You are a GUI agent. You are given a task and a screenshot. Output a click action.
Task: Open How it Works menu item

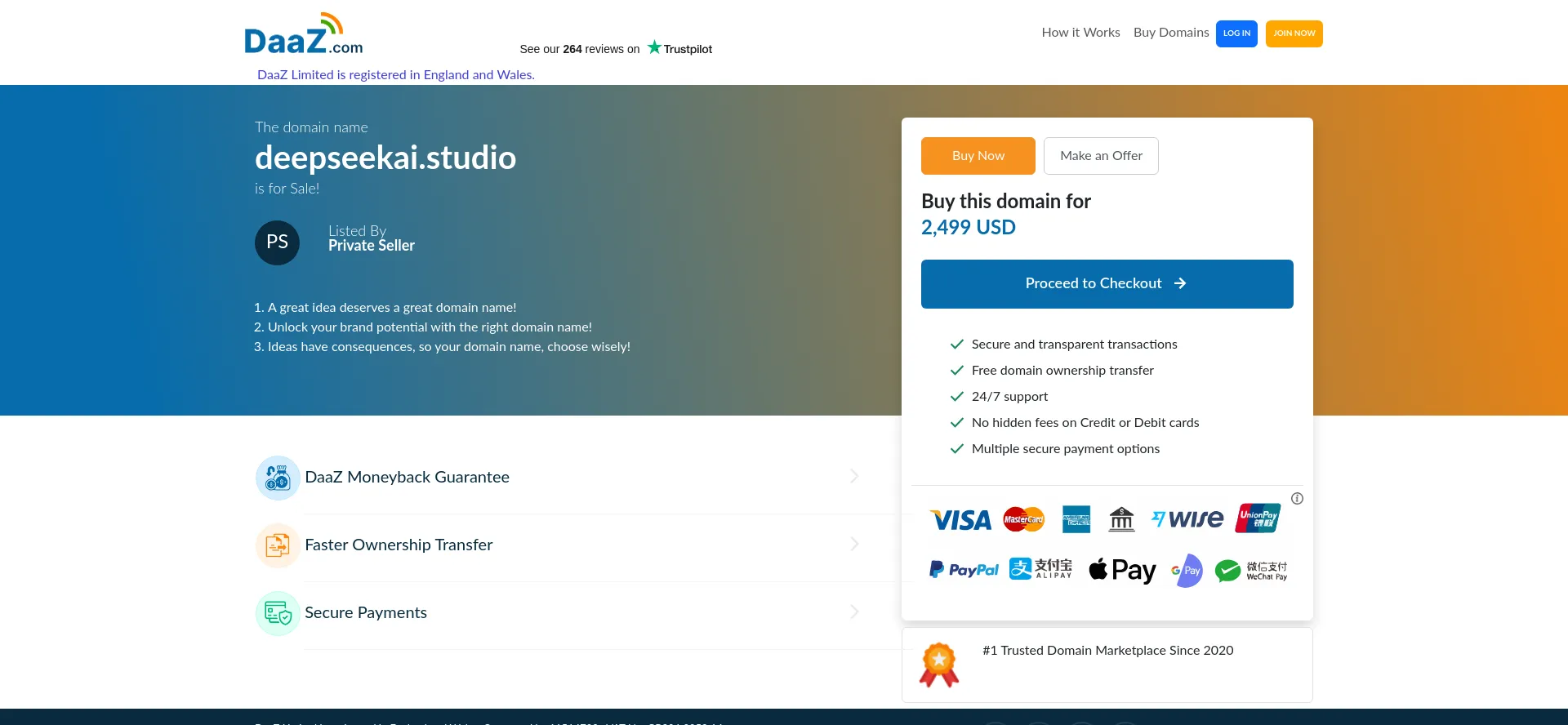point(1080,33)
